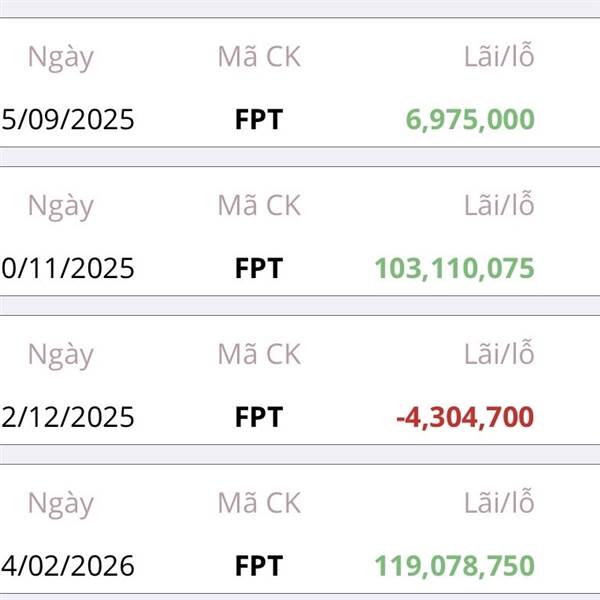Open the 119,078,750 profit figure
Viewport: 600px width, 600px height.
point(454,566)
